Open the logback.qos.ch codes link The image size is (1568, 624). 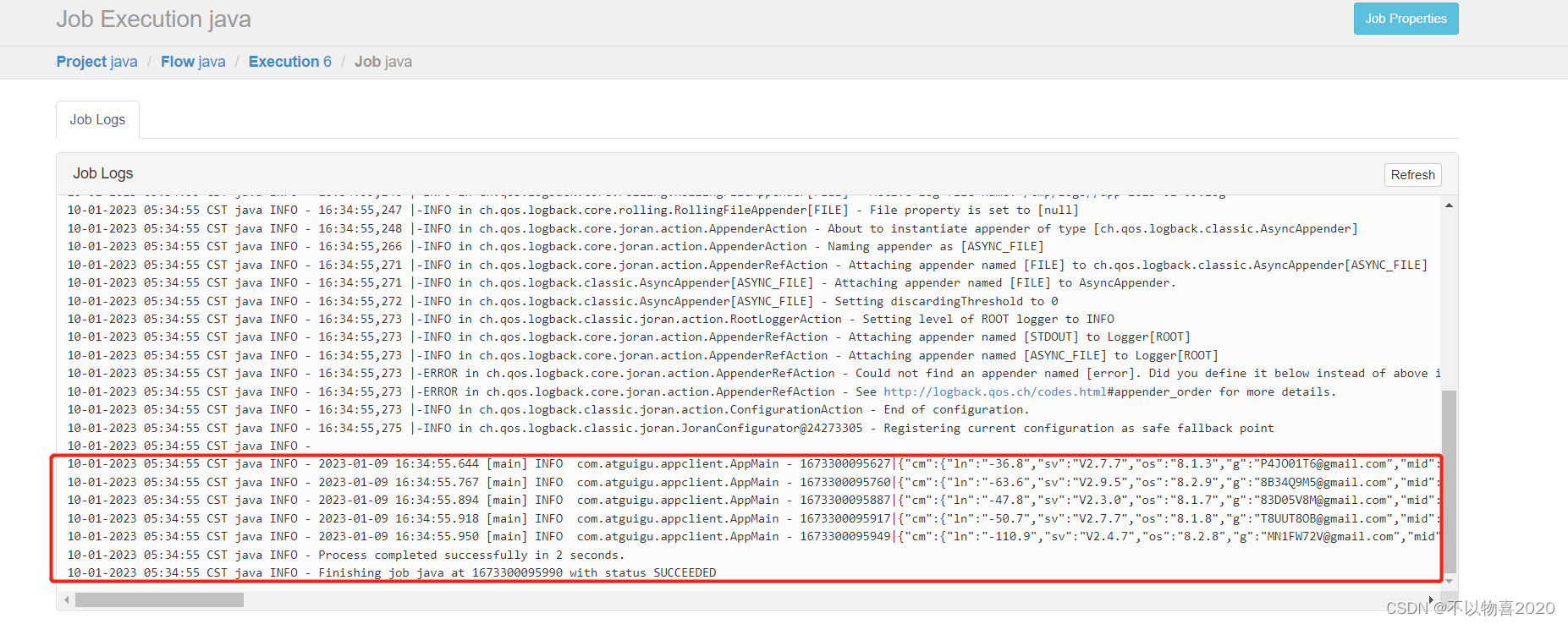994,391
